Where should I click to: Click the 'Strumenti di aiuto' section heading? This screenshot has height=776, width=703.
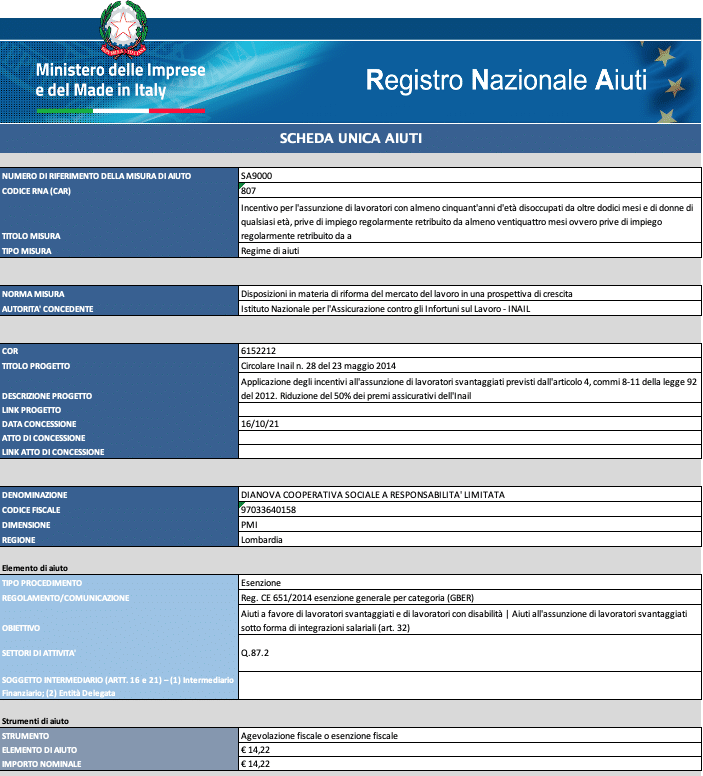click(x=35, y=721)
